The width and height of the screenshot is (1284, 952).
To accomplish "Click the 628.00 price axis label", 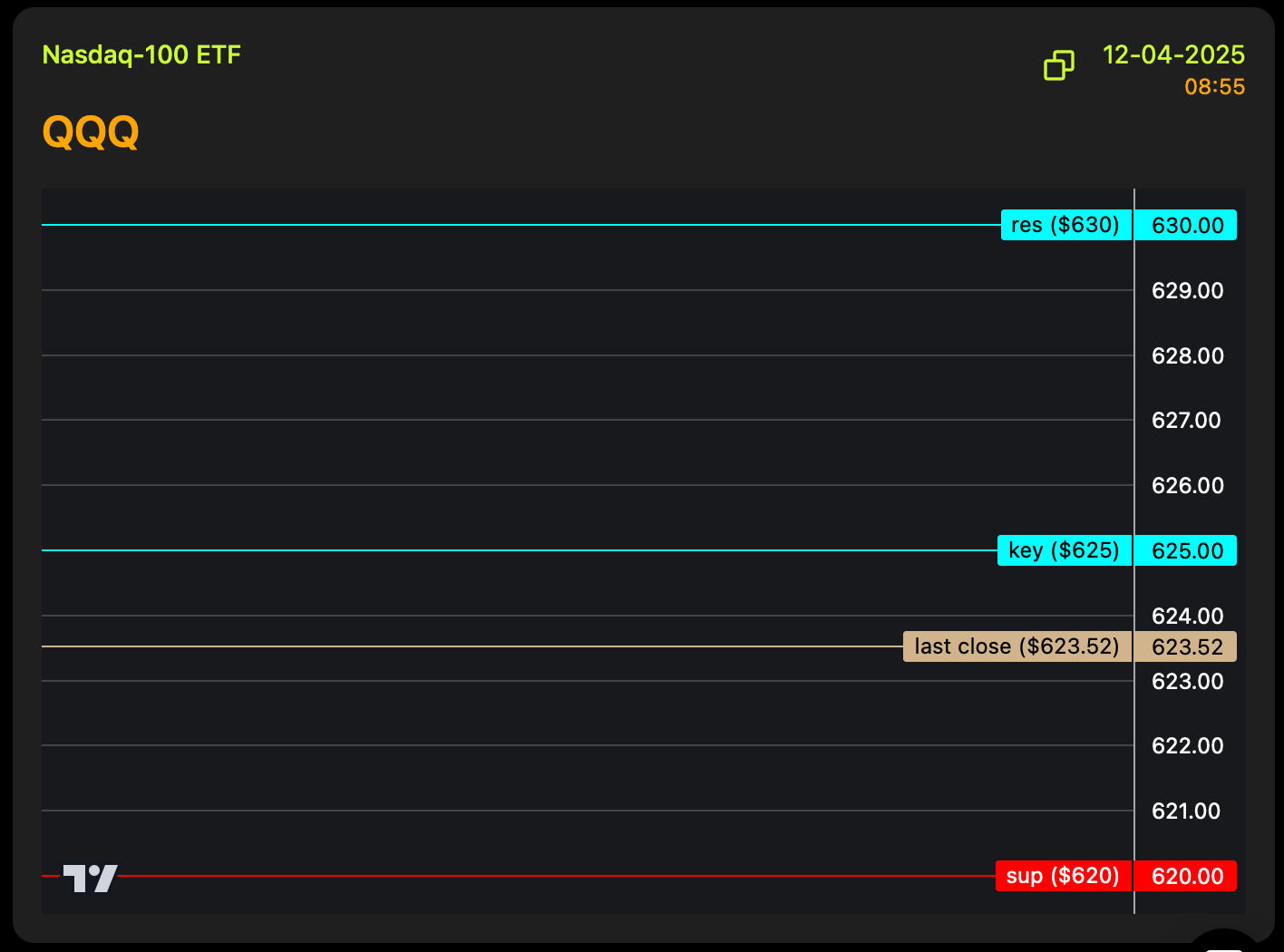I will point(1187,356).
